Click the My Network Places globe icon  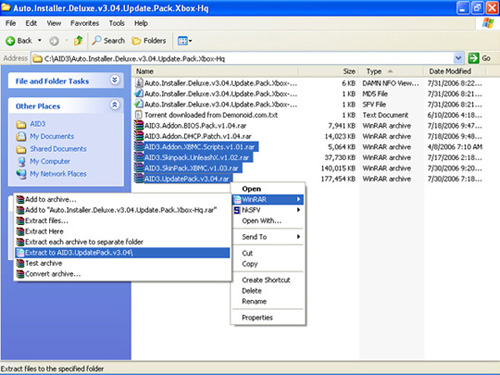[x=21, y=174]
